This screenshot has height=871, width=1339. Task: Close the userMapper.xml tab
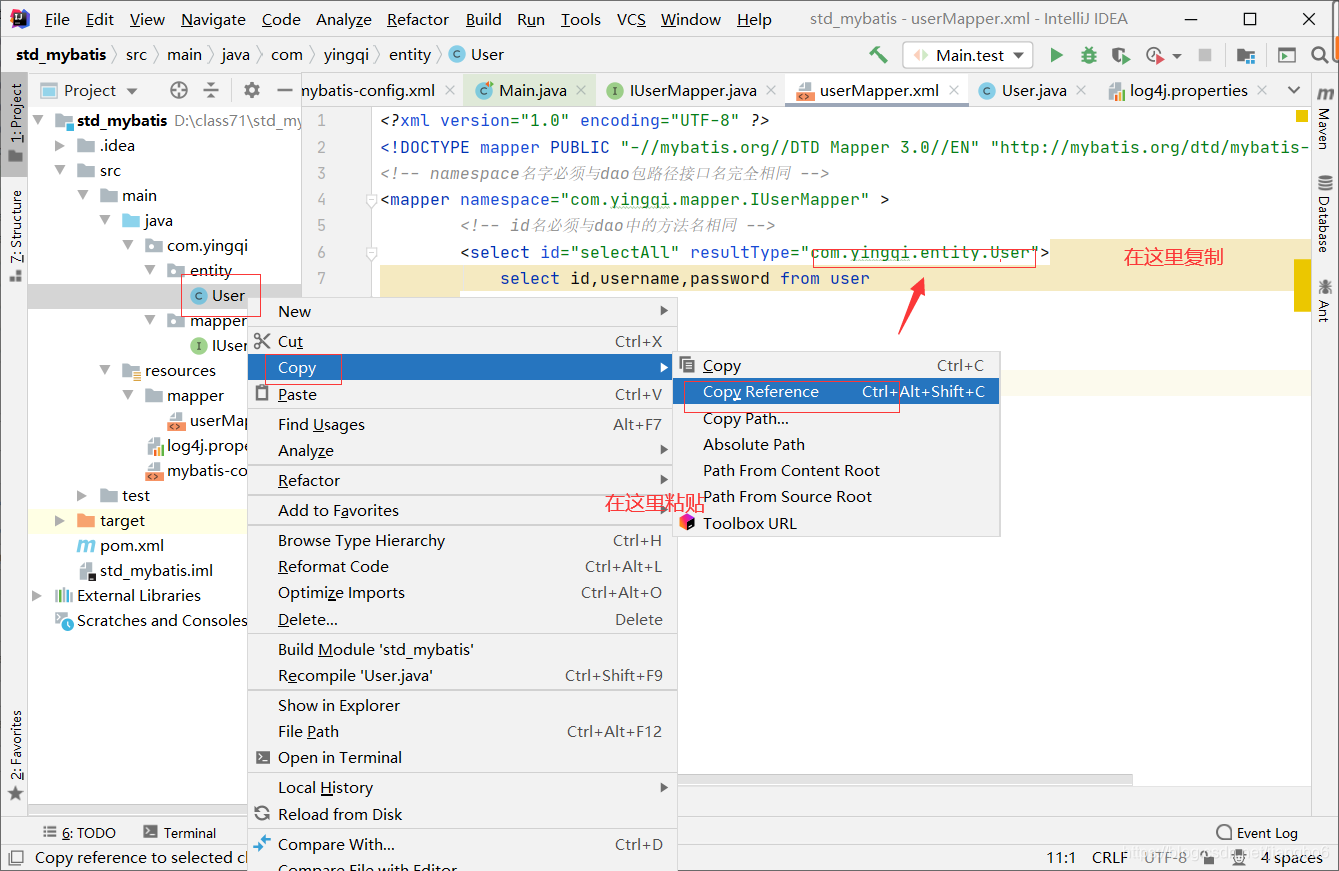point(954,90)
